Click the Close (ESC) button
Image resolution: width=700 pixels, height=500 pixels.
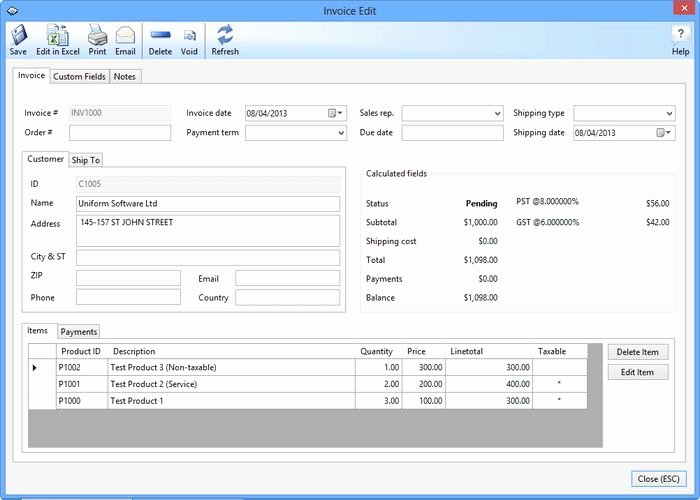(x=658, y=479)
